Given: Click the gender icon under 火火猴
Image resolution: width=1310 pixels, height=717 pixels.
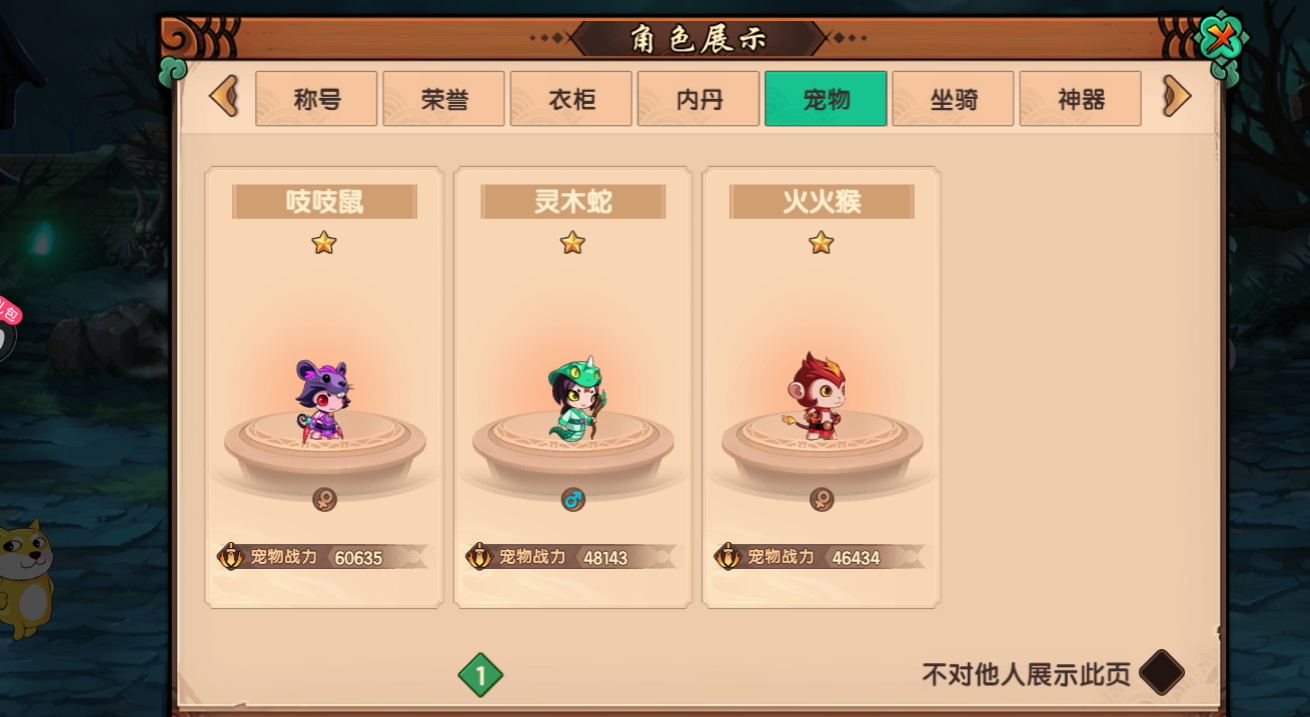Looking at the screenshot, I should point(822,499).
